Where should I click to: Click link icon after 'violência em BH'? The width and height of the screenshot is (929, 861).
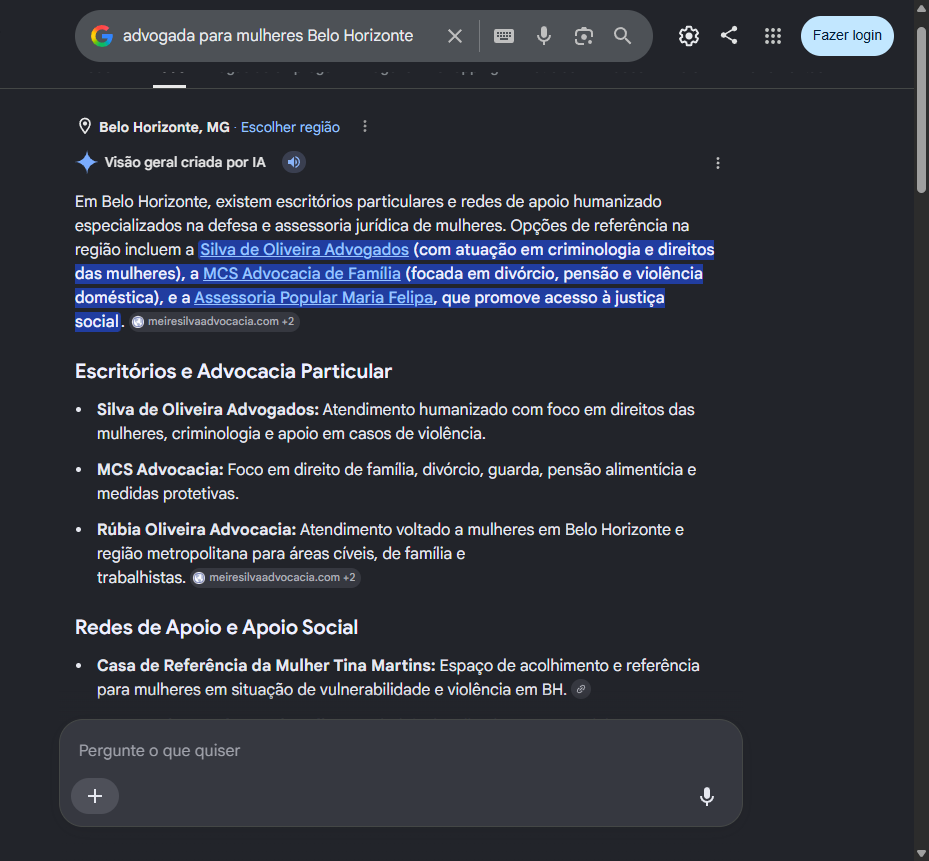coord(581,689)
